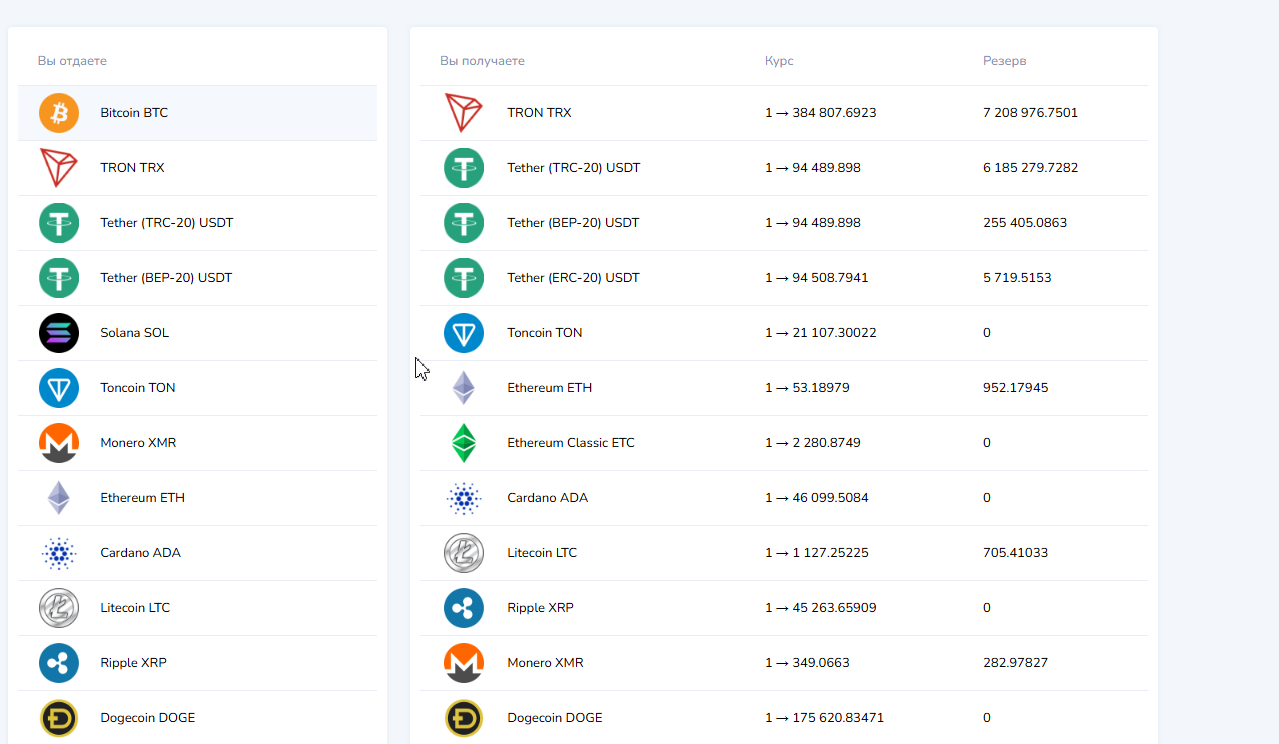Select Litecoin LTC label in give list

click(x=136, y=608)
